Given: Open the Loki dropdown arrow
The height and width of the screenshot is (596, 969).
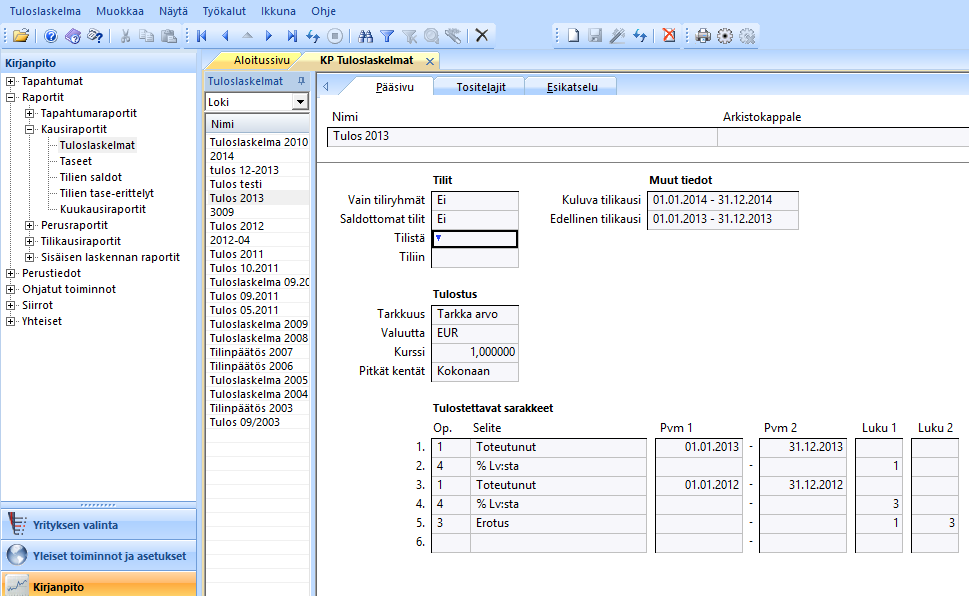Looking at the screenshot, I should [x=300, y=102].
